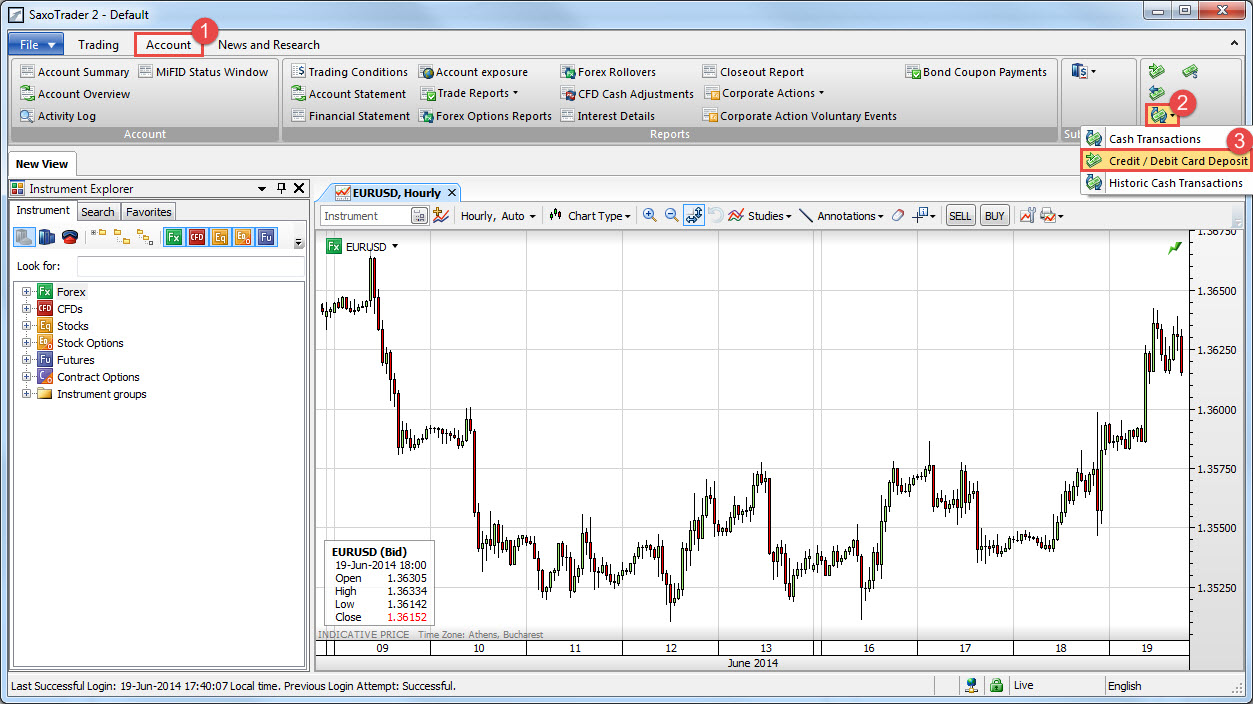The image size is (1253, 704).
Task: Expand the Futures tree node
Action: pyautogui.click(x=27, y=360)
